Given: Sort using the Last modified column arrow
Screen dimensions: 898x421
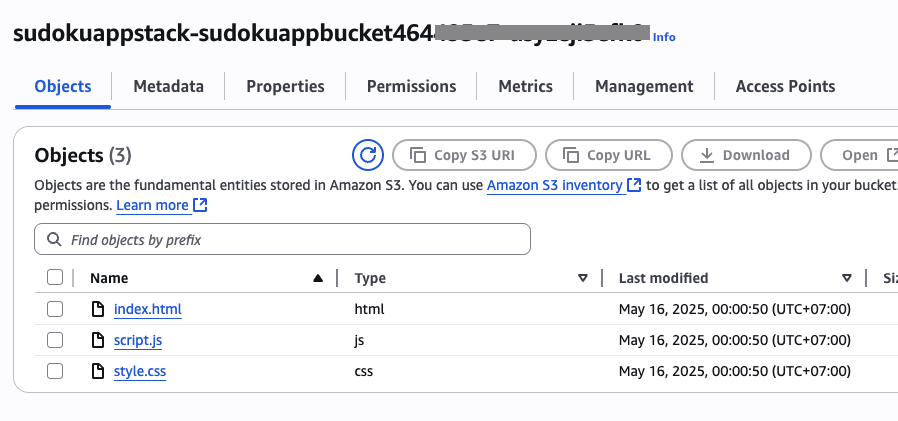Looking at the screenshot, I should coord(847,278).
